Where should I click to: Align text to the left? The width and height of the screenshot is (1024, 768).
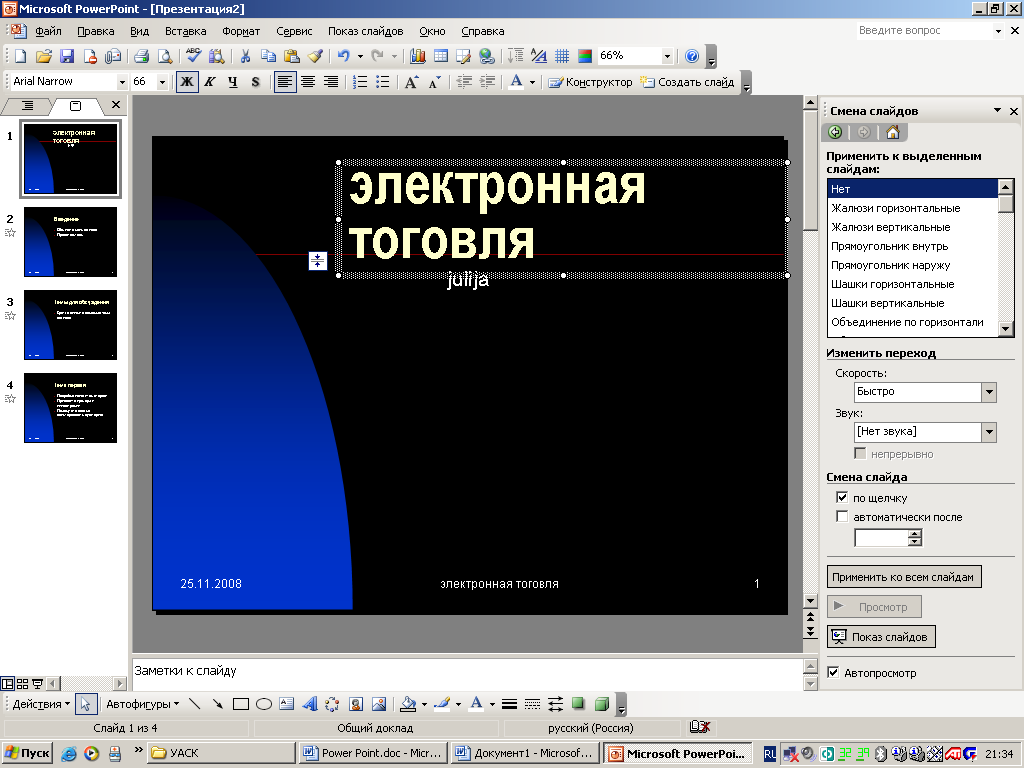(285, 82)
